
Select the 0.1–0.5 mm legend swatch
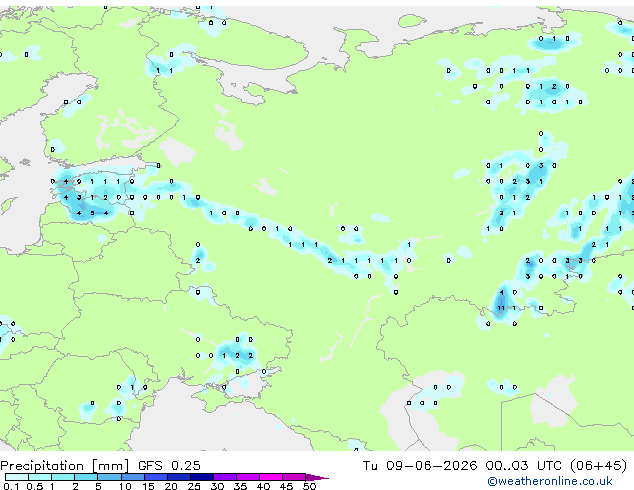17,477
